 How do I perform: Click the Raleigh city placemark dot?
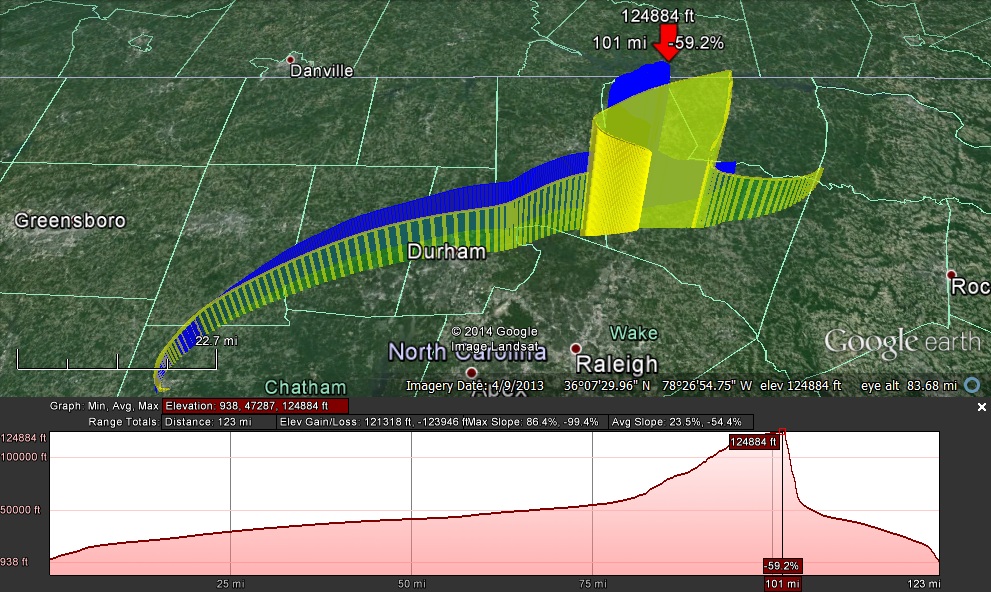coord(575,349)
